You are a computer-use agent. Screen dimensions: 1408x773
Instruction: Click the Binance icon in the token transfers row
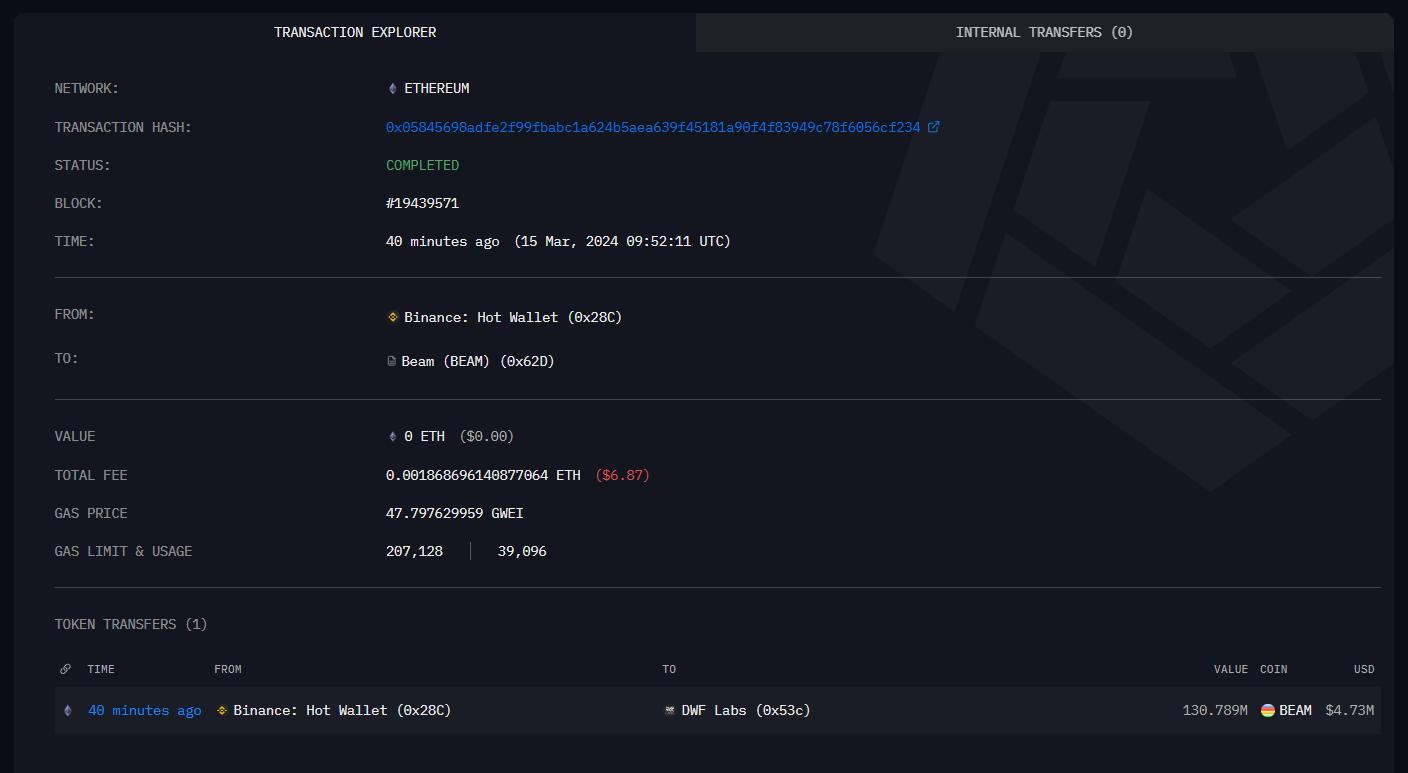[x=222, y=711]
